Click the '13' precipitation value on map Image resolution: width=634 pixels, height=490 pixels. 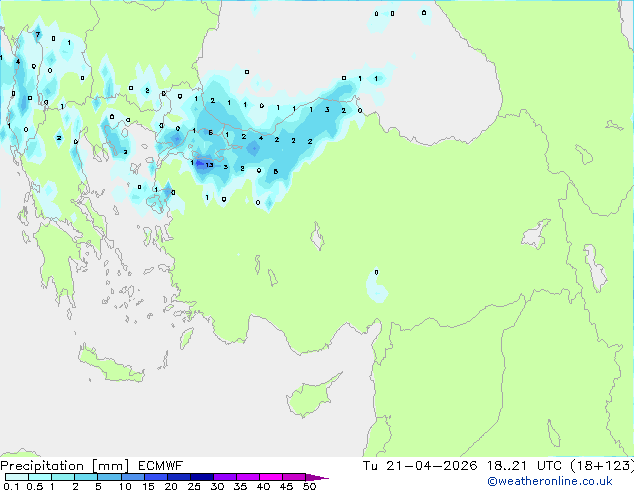[x=209, y=165]
